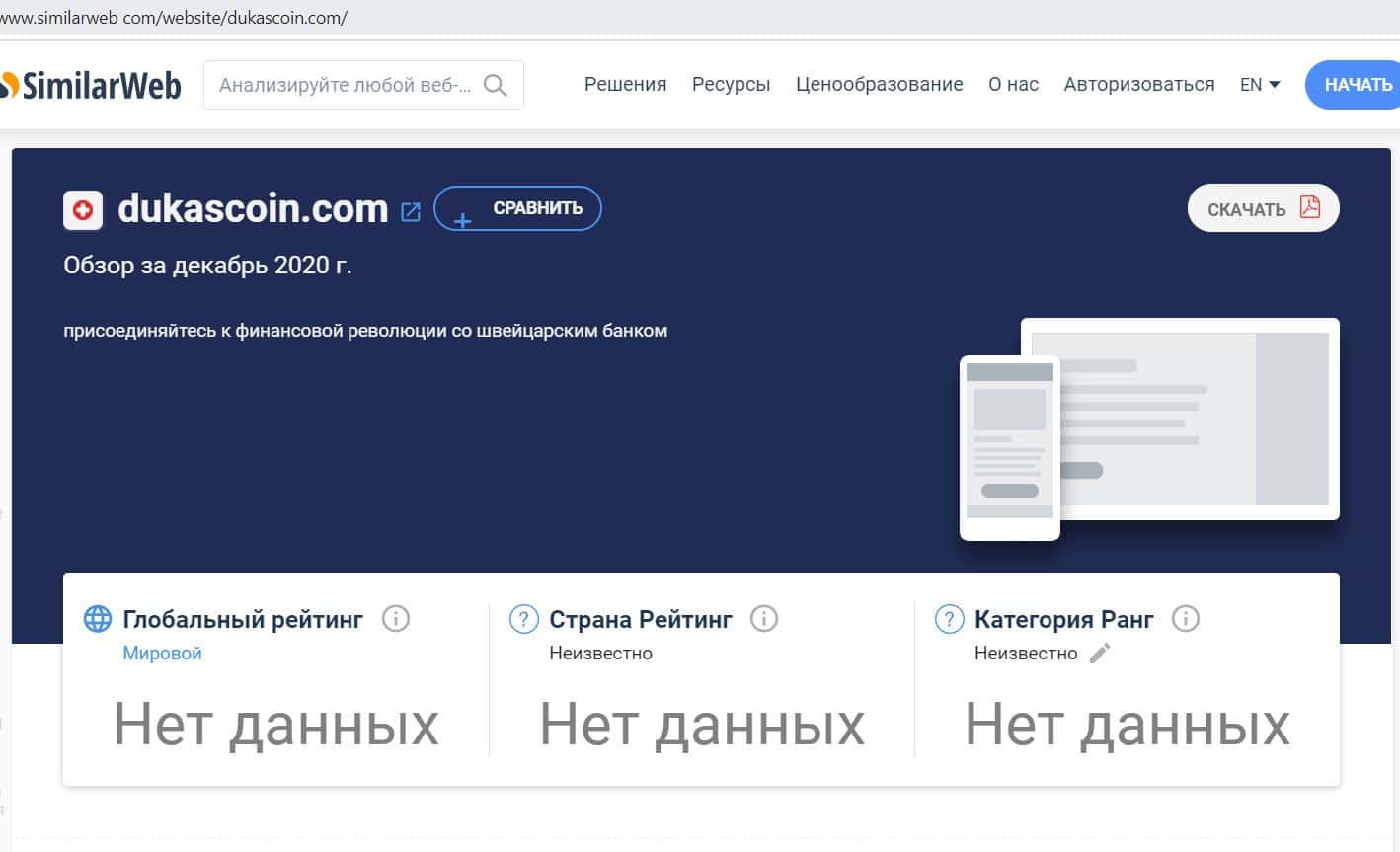Open dukascoin.com via external link icon
This screenshot has width=1400, height=852.
[411, 211]
